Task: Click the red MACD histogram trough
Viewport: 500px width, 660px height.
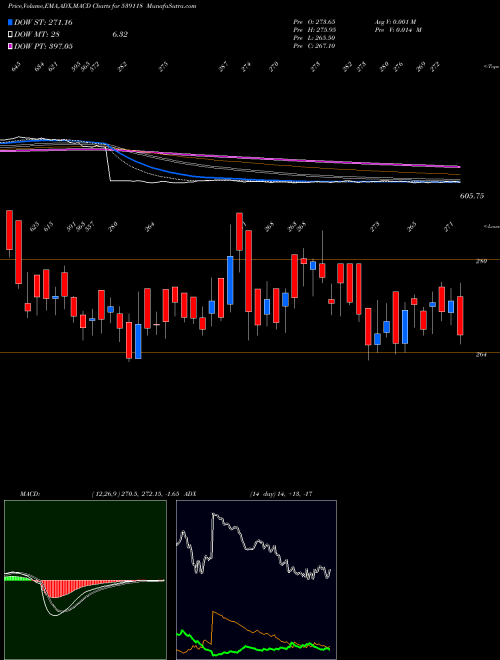Action: pyautogui.click(x=54, y=589)
